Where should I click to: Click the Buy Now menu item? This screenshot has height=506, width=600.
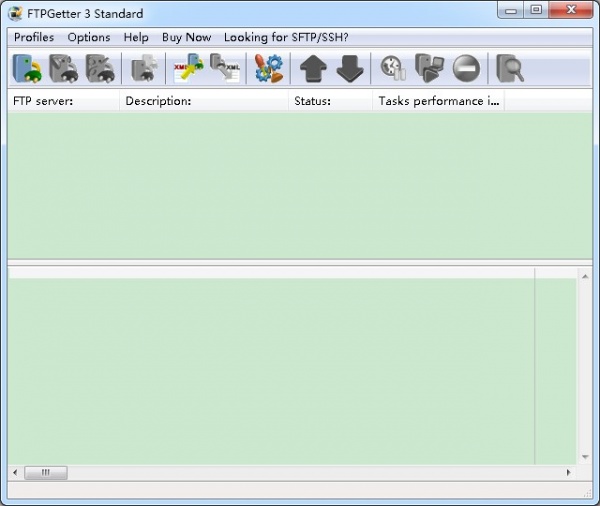tap(186, 37)
